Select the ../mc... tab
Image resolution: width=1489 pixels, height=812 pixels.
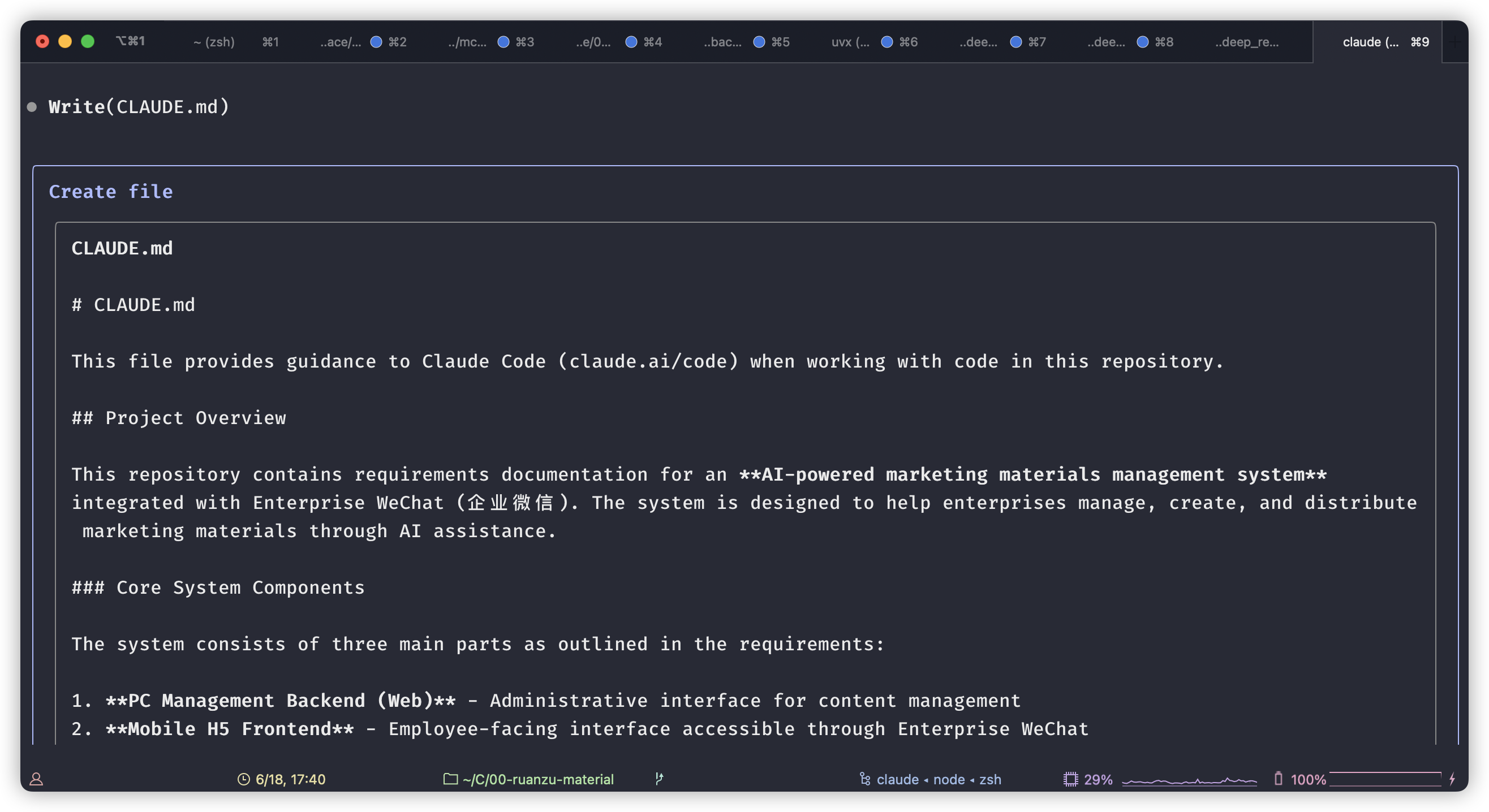click(467, 42)
